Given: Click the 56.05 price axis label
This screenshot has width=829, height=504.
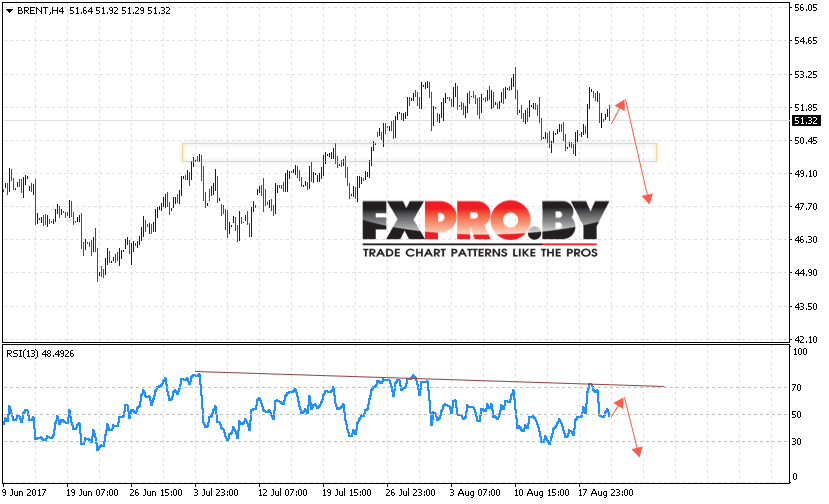Looking at the screenshot, I should 806,8.
